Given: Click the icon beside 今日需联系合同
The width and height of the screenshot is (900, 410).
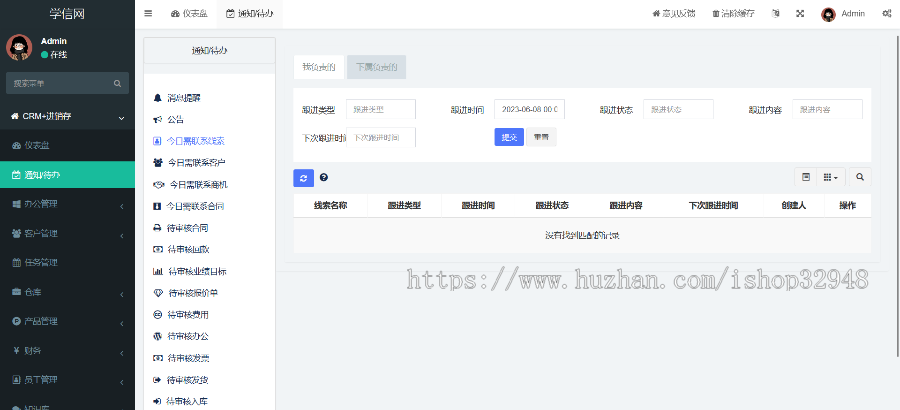Looking at the screenshot, I should coord(157,206).
